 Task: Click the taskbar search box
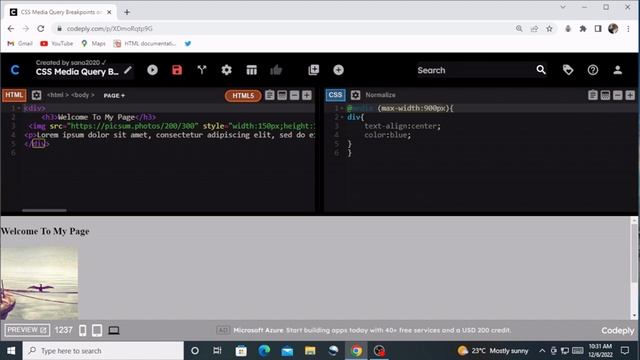(x=103, y=351)
